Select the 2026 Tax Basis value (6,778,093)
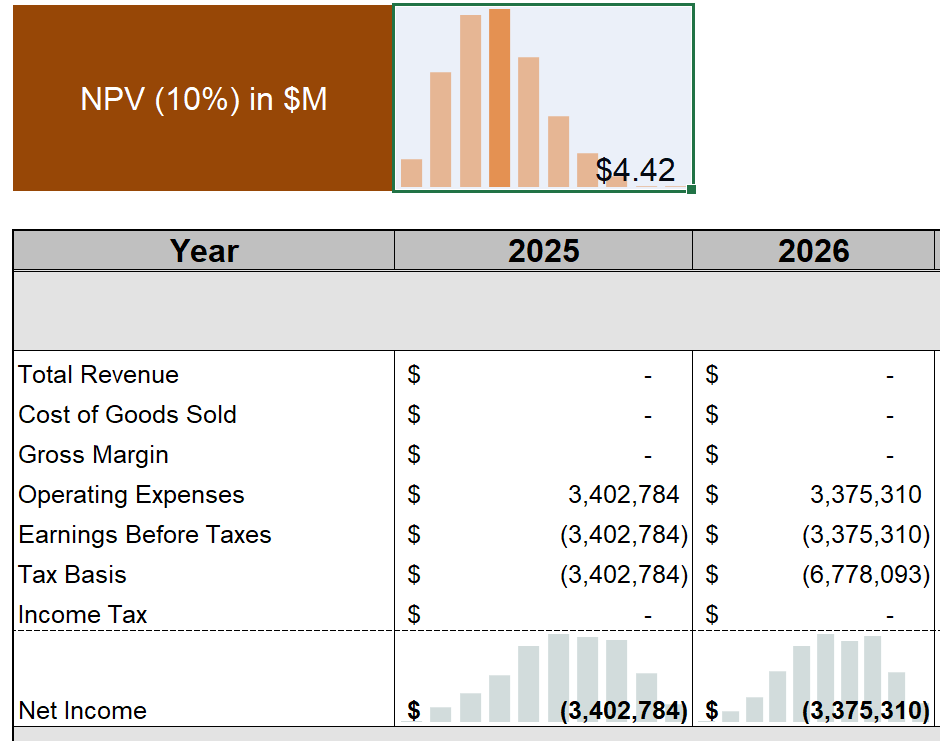Screen dimensions: 940x741 click(x=865, y=575)
